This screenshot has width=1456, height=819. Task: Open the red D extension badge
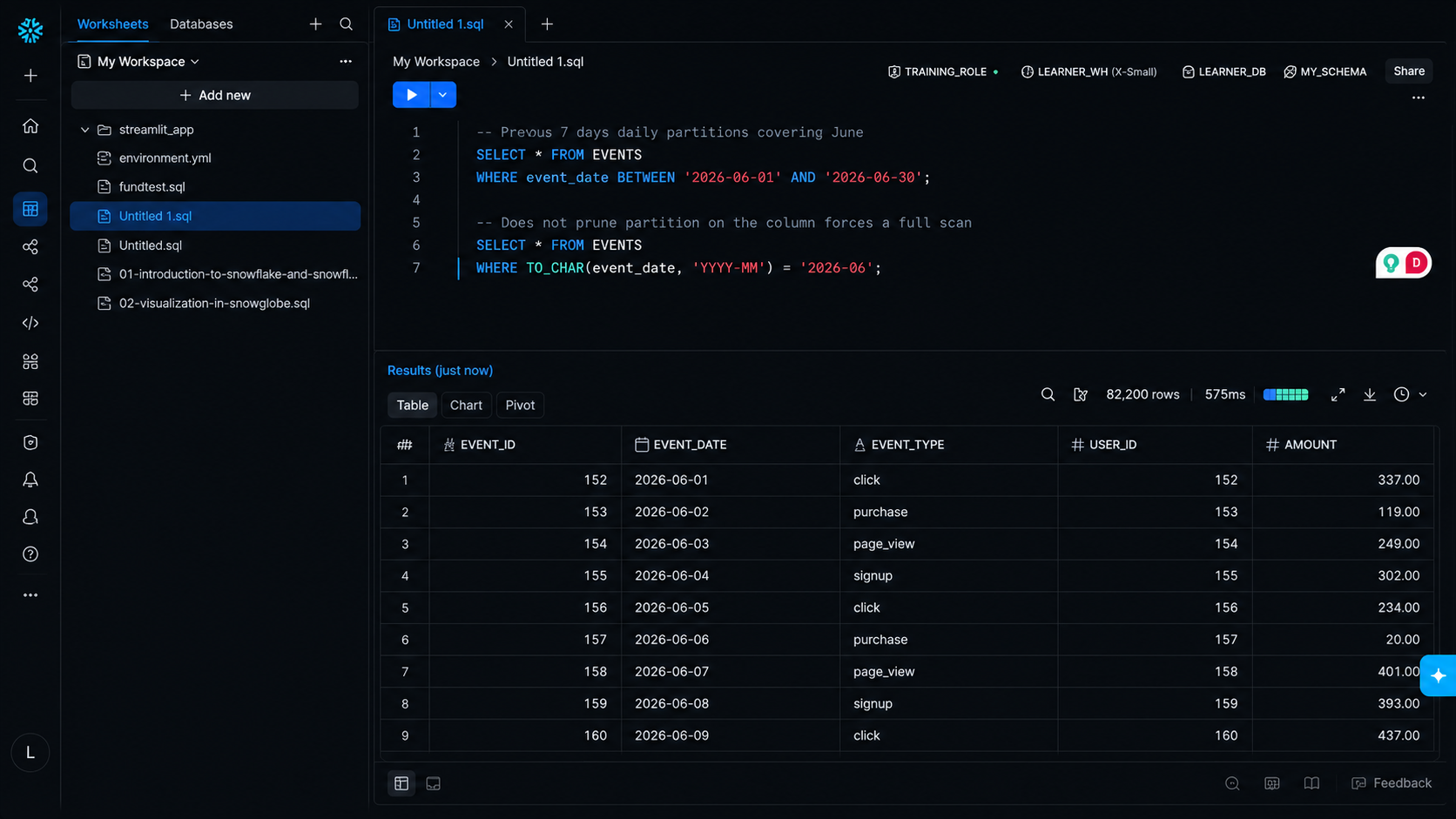tap(1417, 263)
